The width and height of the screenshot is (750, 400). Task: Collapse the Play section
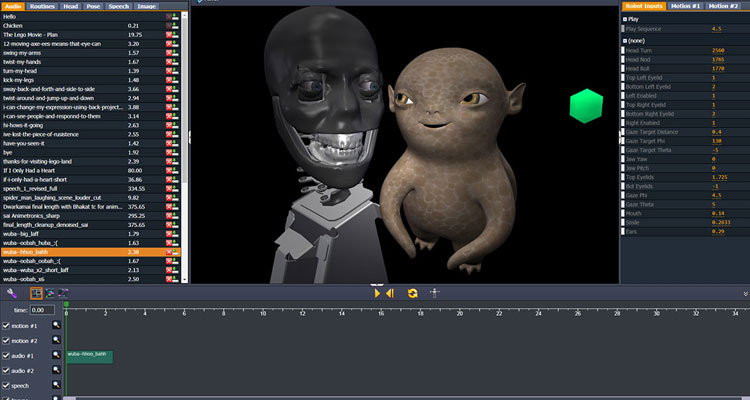pyautogui.click(x=625, y=18)
